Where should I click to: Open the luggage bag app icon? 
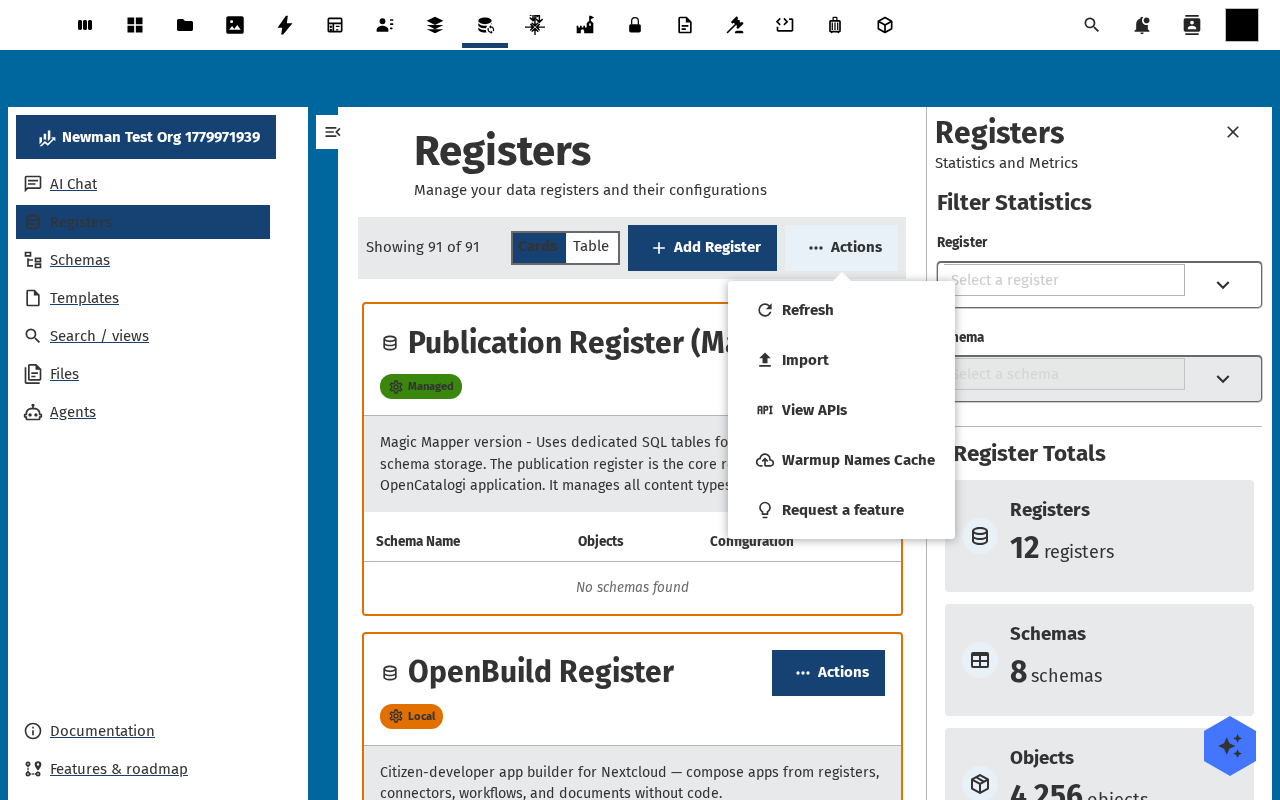tap(835, 25)
